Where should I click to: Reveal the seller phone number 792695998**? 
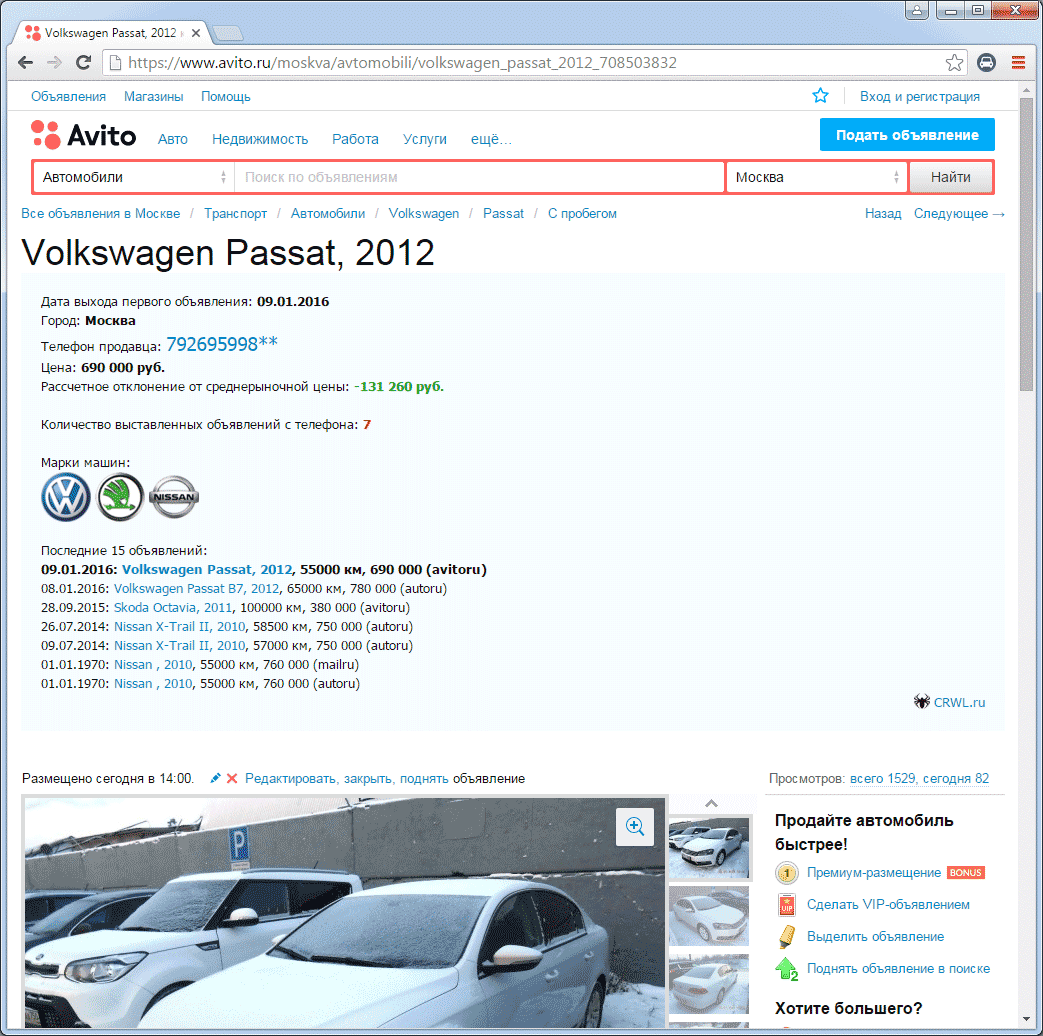coord(222,344)
